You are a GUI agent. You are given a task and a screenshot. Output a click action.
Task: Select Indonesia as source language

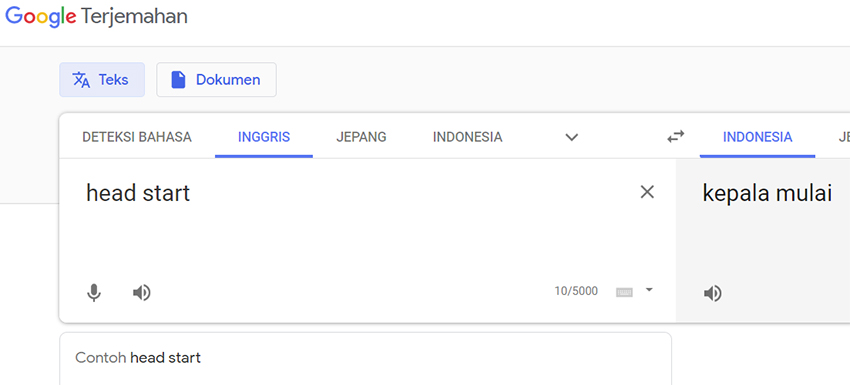click(467, 137)
